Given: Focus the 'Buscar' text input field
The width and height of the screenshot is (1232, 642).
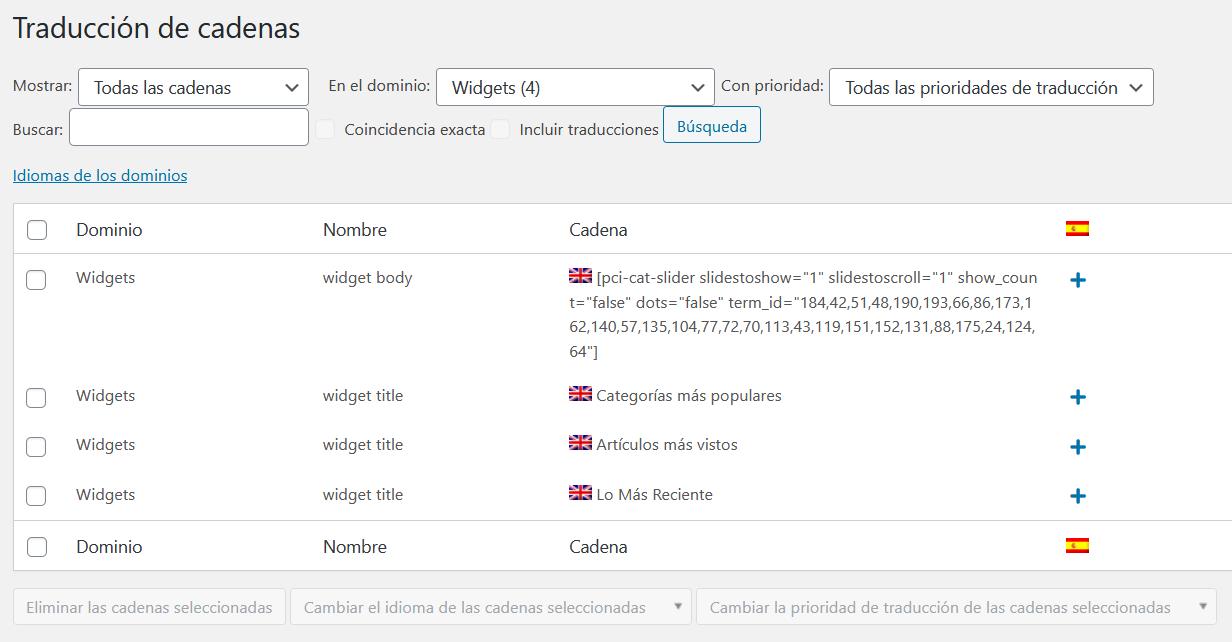Looking at the screenshot, I should 189,128.
